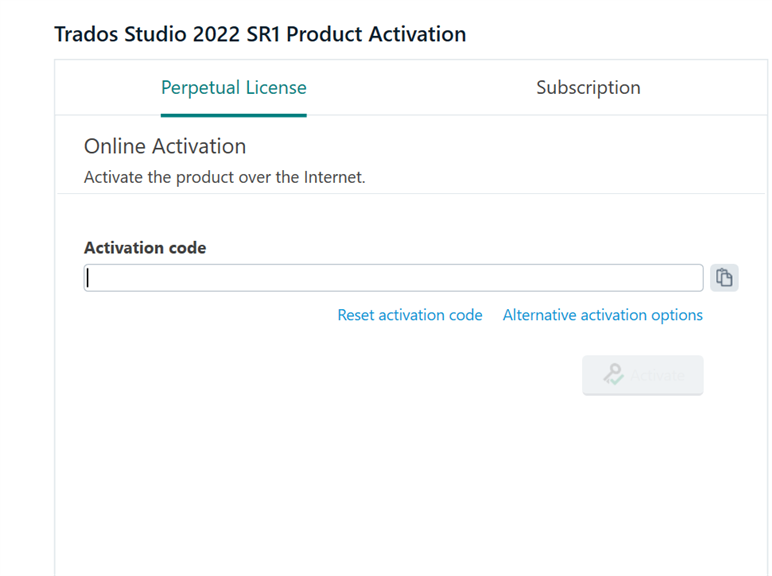Click 'SR1' in the window title
This screenshot has height=576, width=772.
pyautogui.click(x=263, y=34)
